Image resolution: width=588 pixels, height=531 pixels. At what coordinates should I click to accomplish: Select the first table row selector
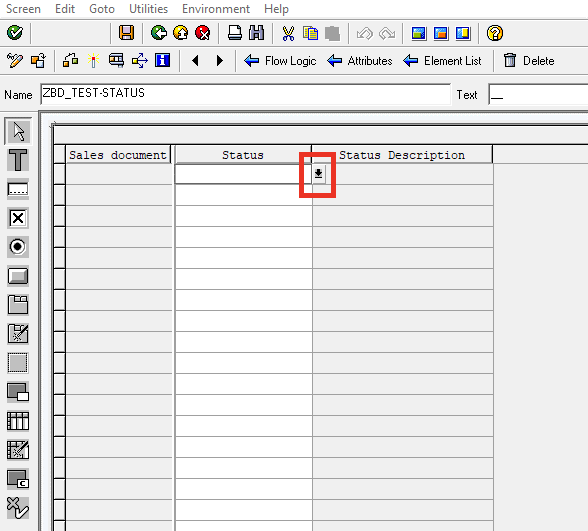[x=59, y=174]
